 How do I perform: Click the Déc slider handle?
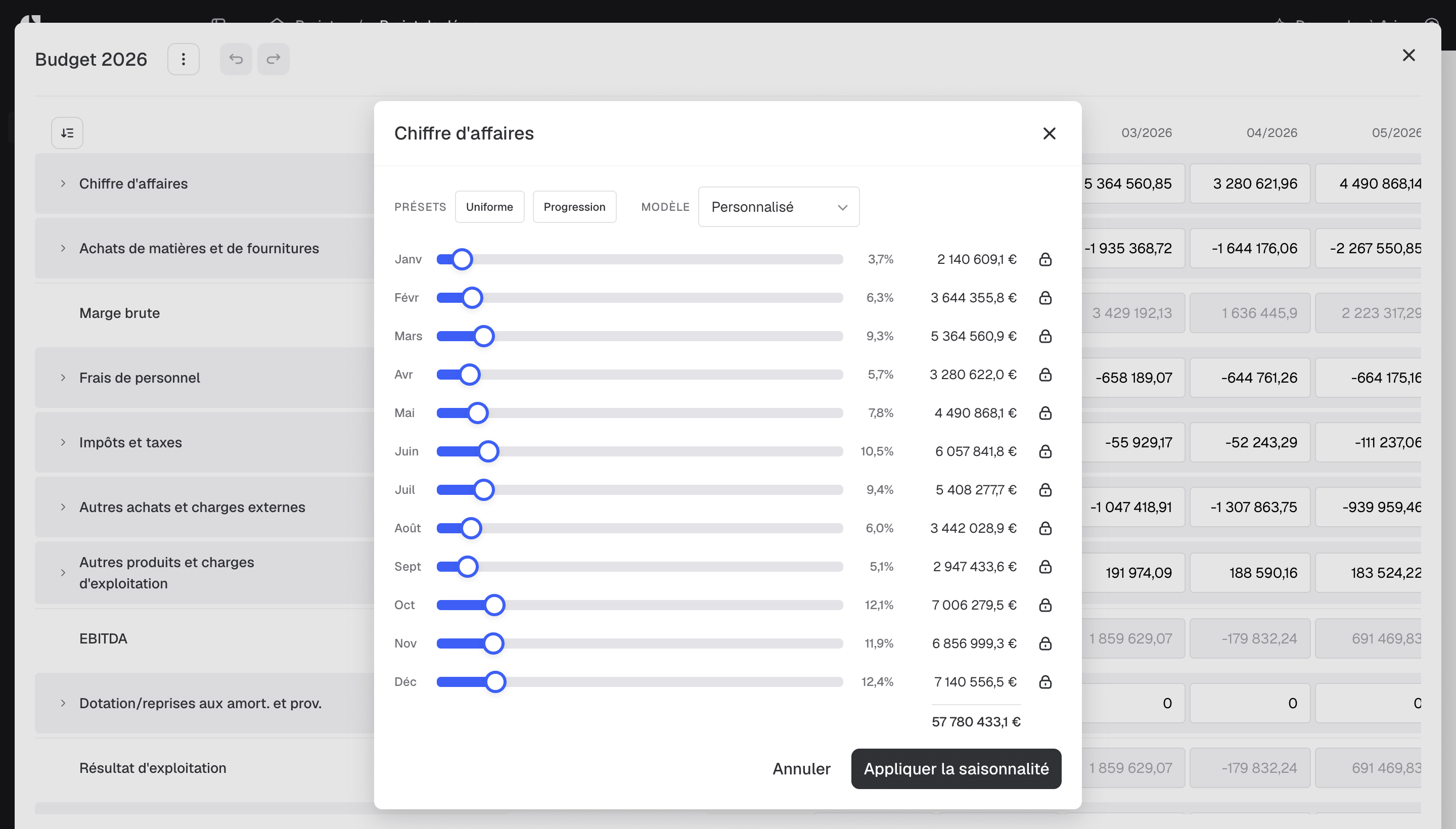click(495, 682)
